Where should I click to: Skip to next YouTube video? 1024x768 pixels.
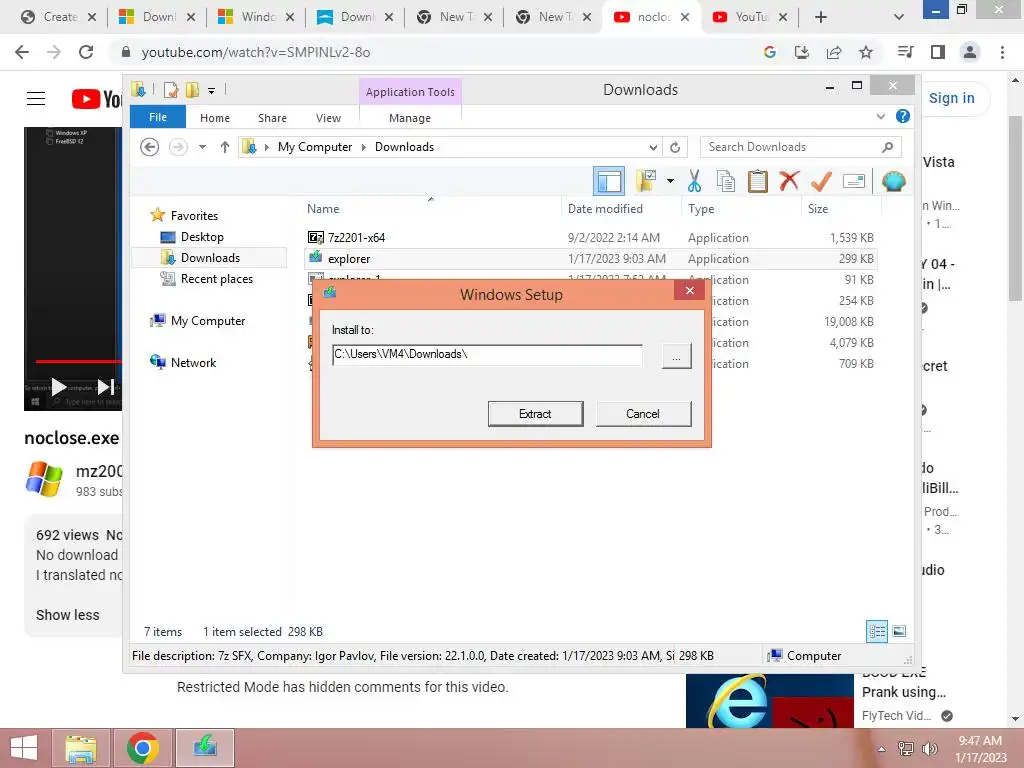pos(106,387)
